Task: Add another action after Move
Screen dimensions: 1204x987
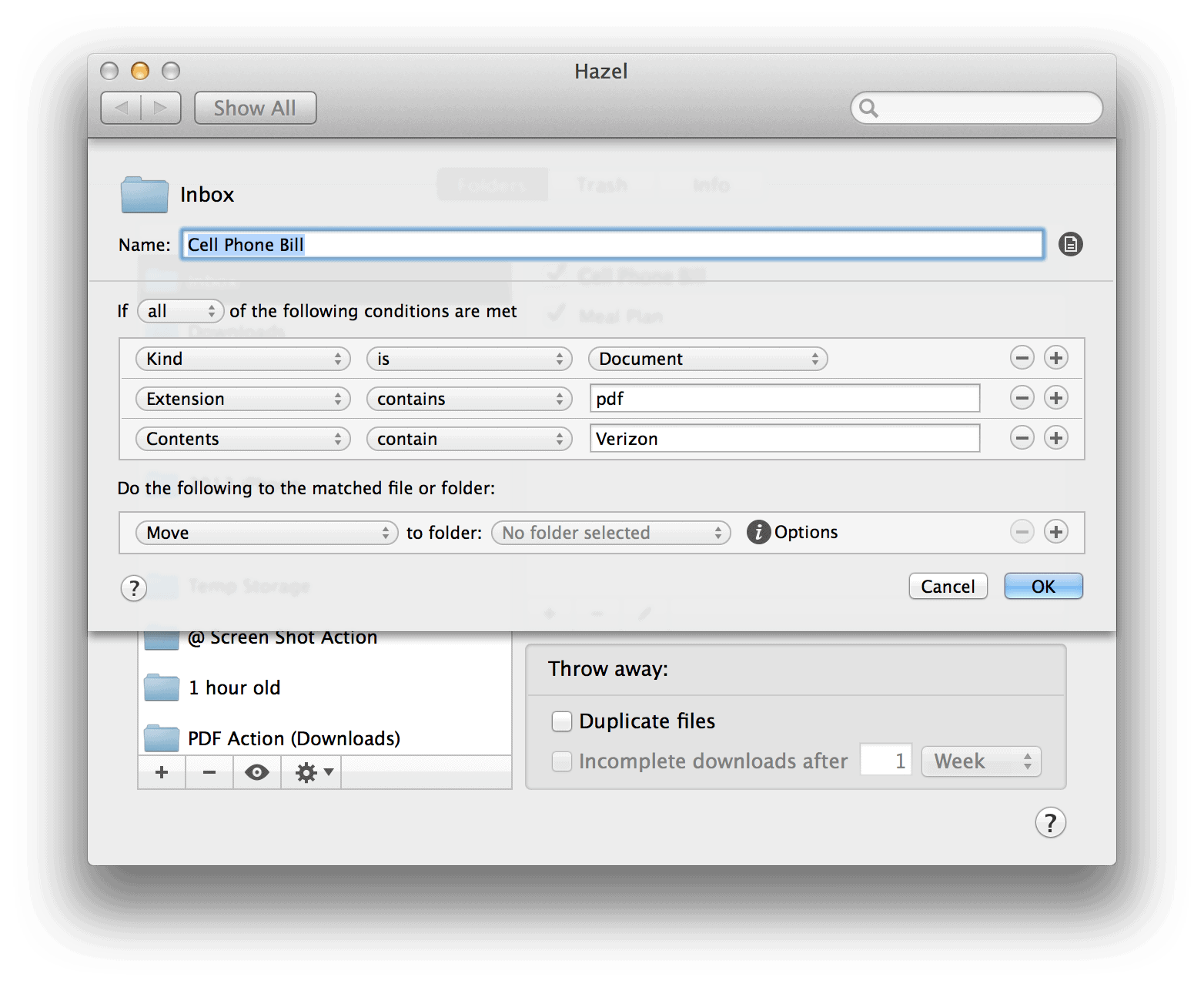Action: [1056, 532]
